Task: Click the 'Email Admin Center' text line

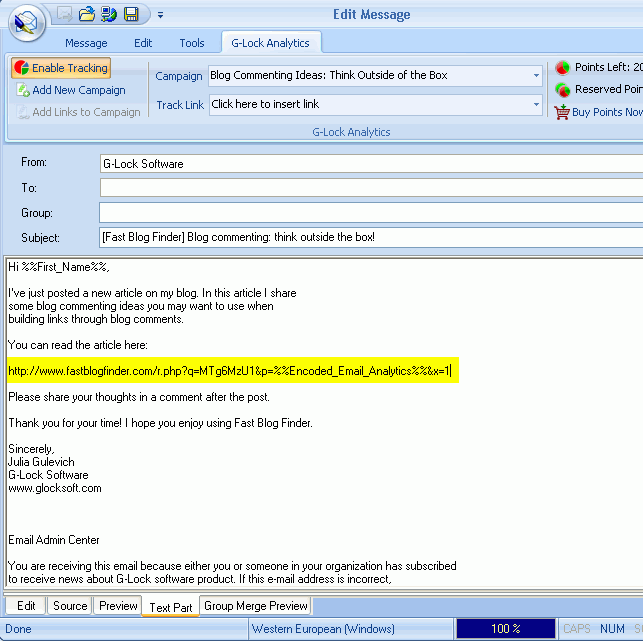Action: [54, 540]
